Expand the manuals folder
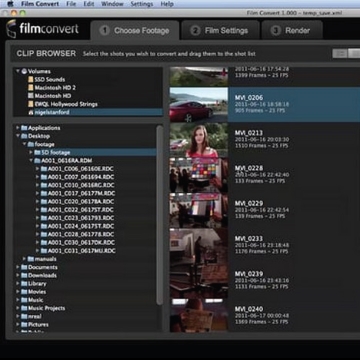Viewport: 360px width, 360px height. (24, 259)
